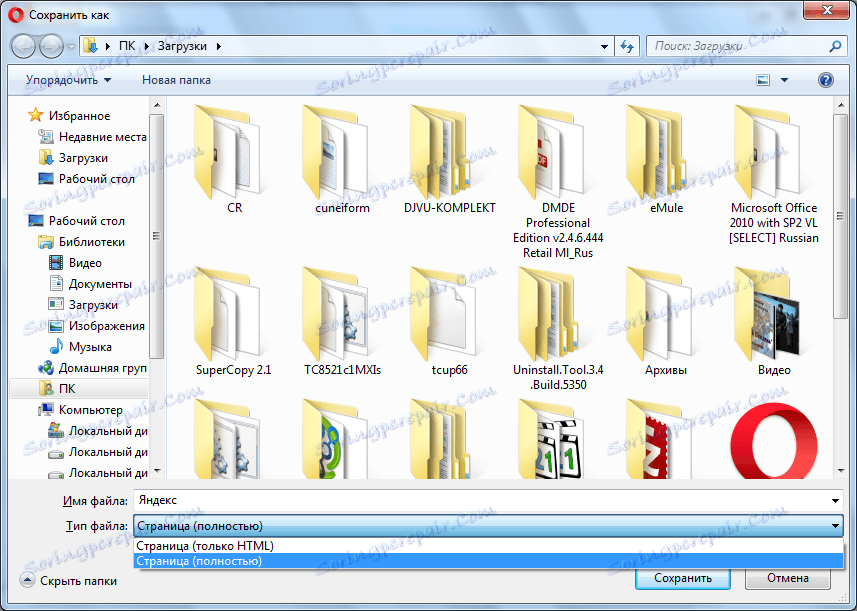Screen dimensions: 857x611
Task: Open the TC8521c1MXIs folder
Action: click(x=342, y=321)
